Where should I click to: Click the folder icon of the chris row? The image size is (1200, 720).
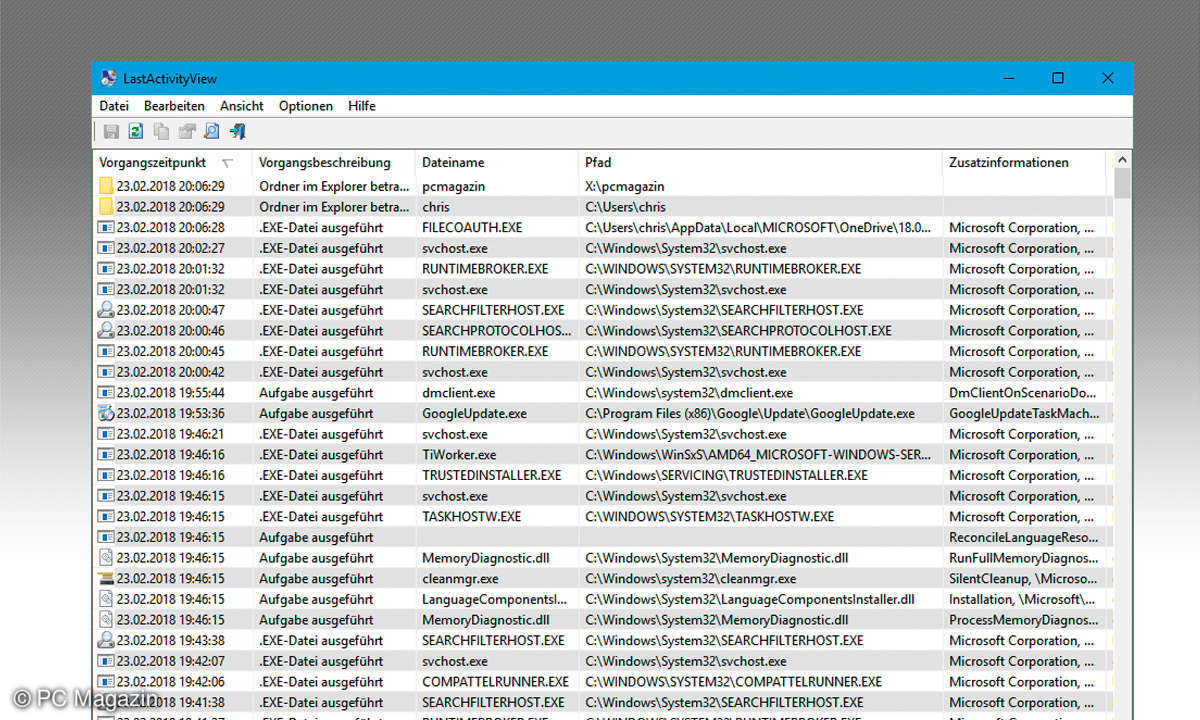pyautogui.click(x=106, y=207)
